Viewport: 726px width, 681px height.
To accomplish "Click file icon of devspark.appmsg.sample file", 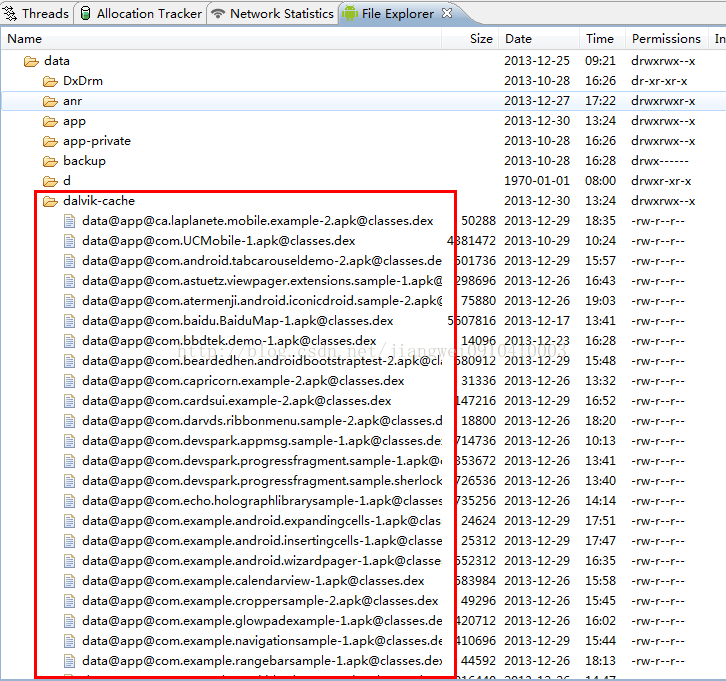I will coord(69,441).
